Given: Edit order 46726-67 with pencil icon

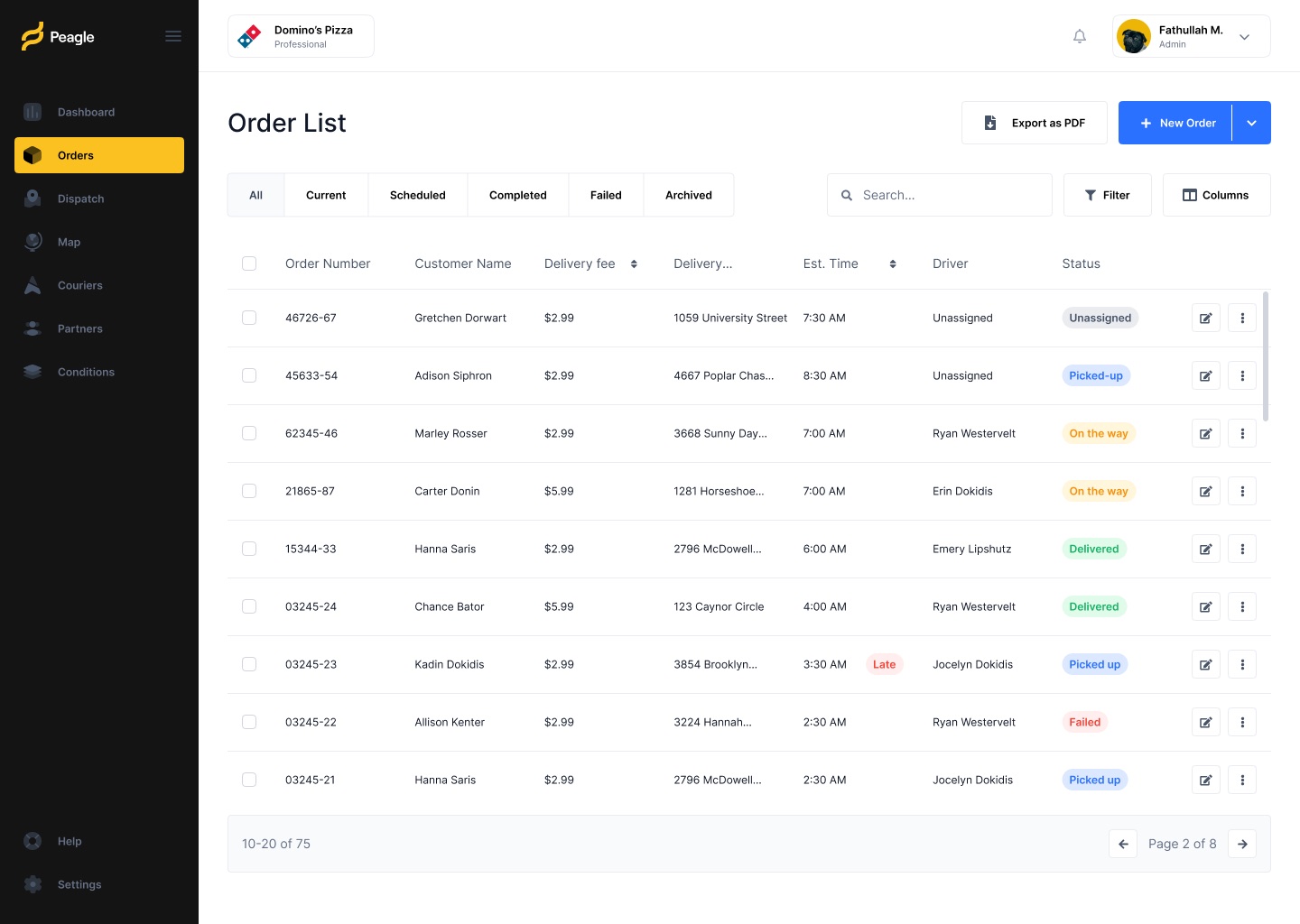Looking at the screenshot, I should 1206,318.
